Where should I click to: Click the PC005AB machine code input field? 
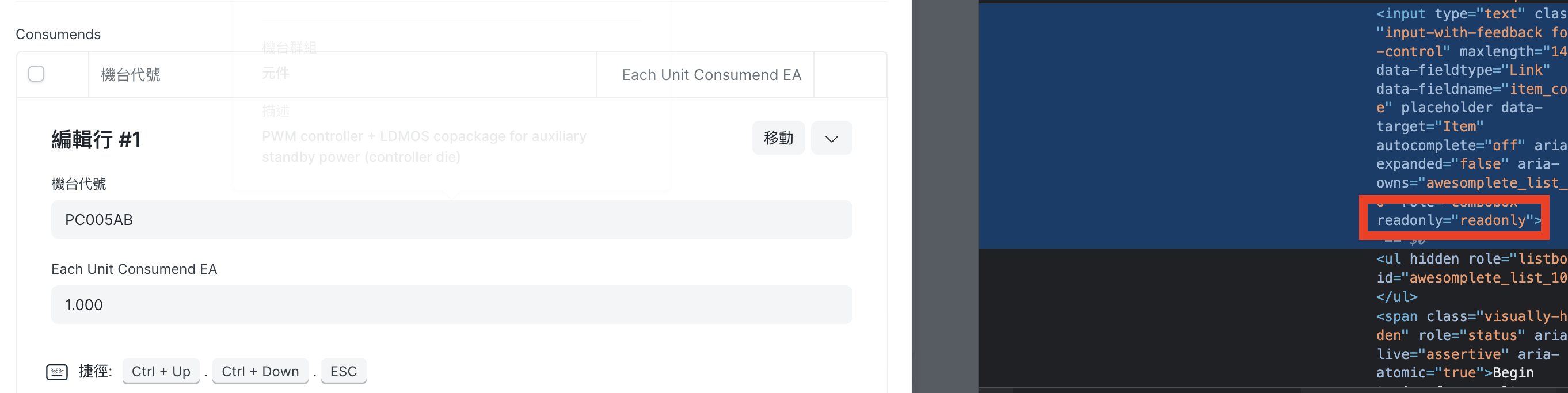pyautogui.click(x=451, y=220)
